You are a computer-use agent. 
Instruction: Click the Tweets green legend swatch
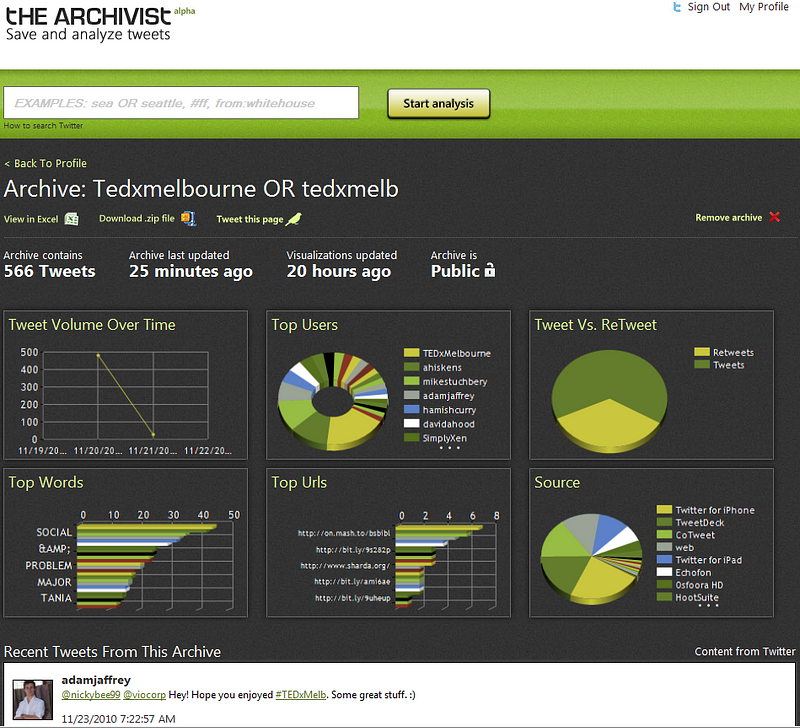pos(702,365)
